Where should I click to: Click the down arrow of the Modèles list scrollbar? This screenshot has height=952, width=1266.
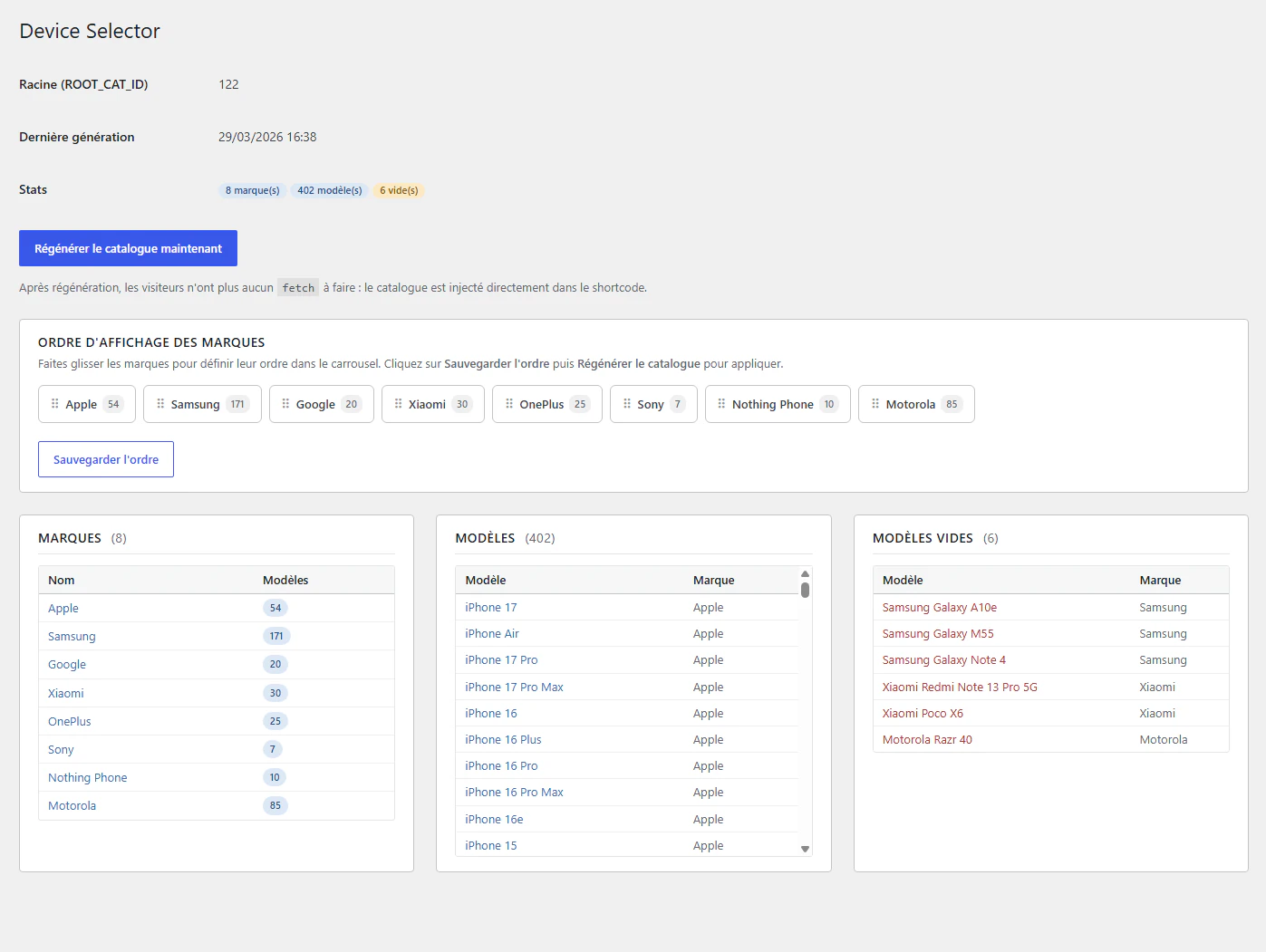point(805,849)
